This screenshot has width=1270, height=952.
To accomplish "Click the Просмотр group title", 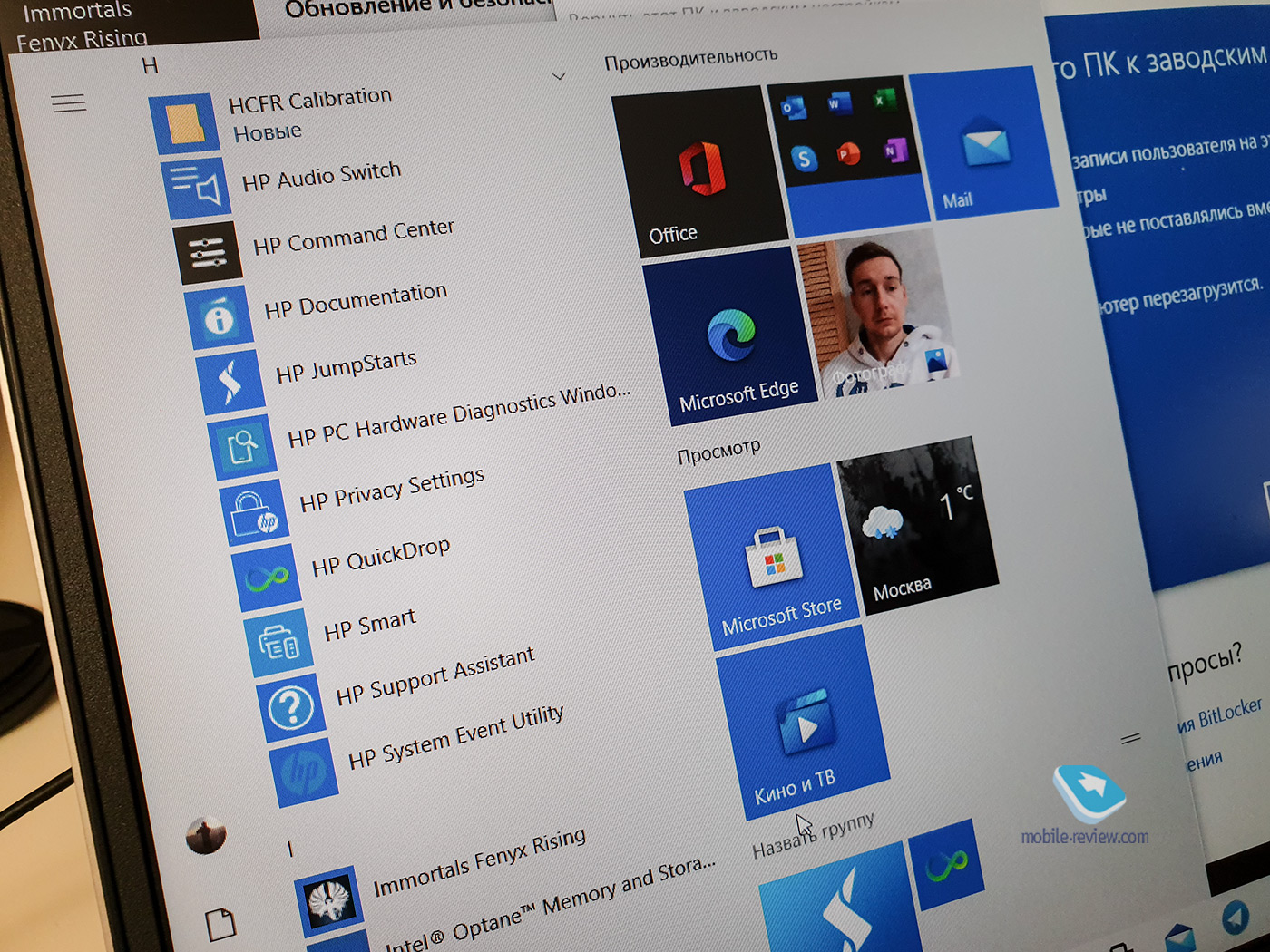I will (x=718, y=451).
